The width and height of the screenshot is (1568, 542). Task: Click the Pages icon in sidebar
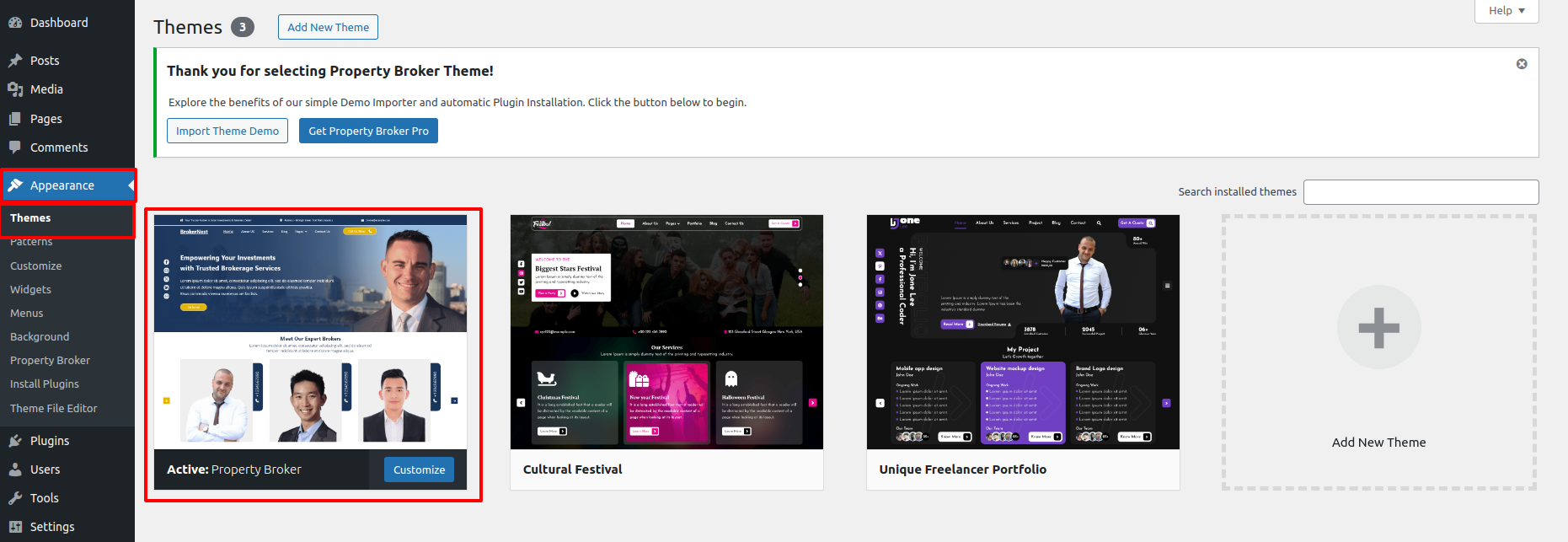pos(15,119)
